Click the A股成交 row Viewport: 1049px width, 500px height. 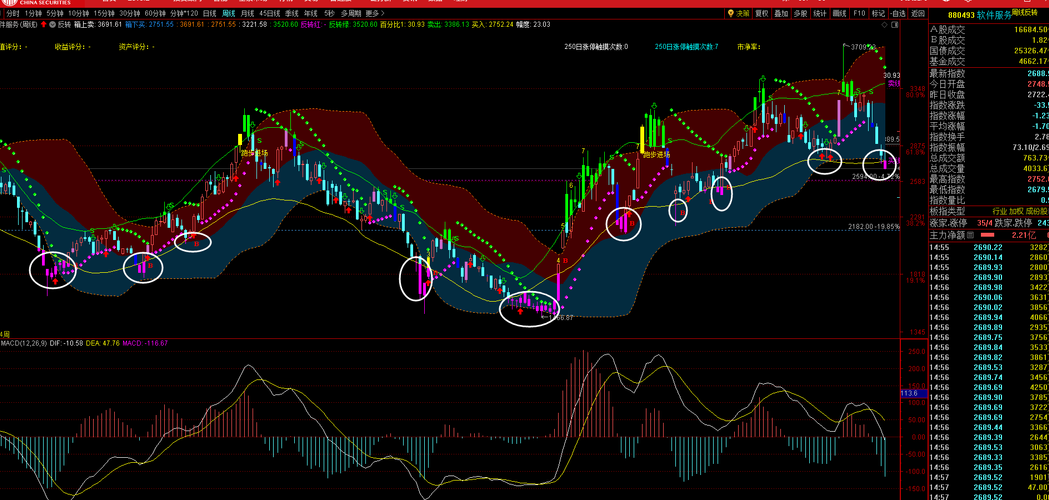[x=989, y=29]
